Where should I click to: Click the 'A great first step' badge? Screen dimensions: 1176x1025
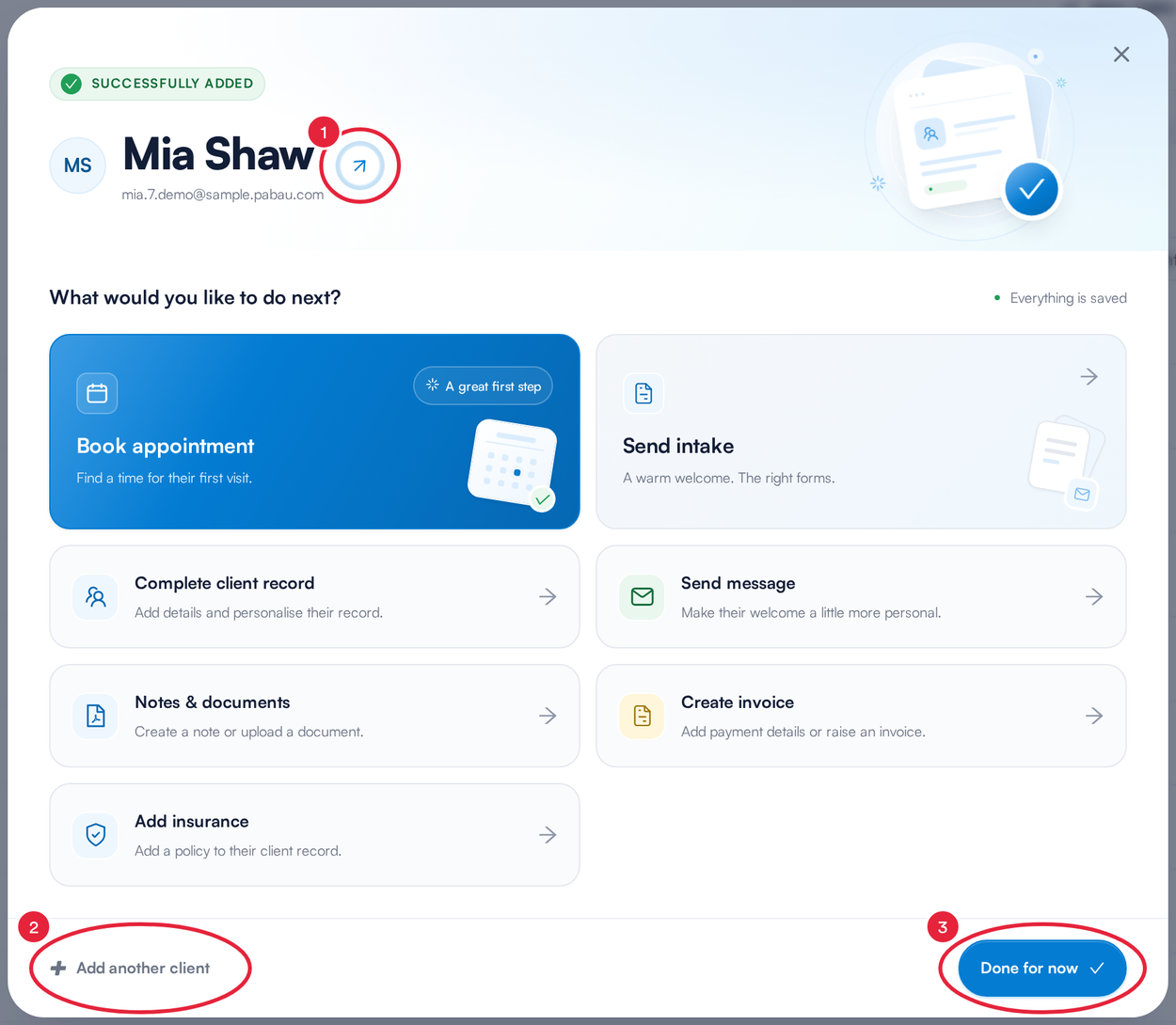click(x=483, y=386)
